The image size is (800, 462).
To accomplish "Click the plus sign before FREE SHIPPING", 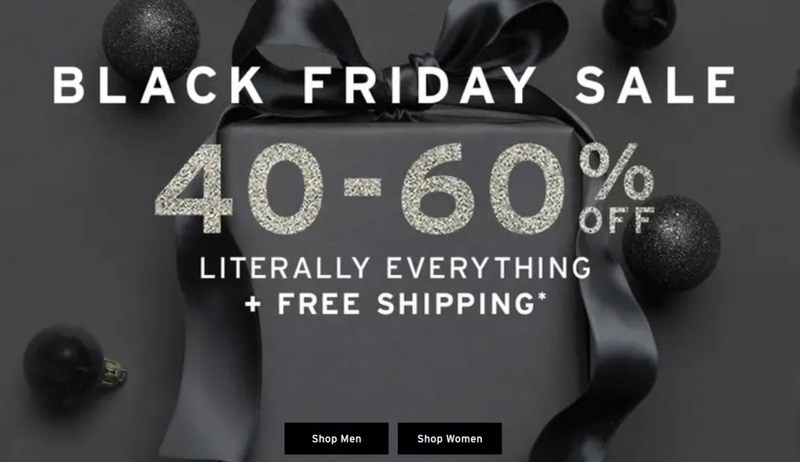I will [x=253, y=305].
